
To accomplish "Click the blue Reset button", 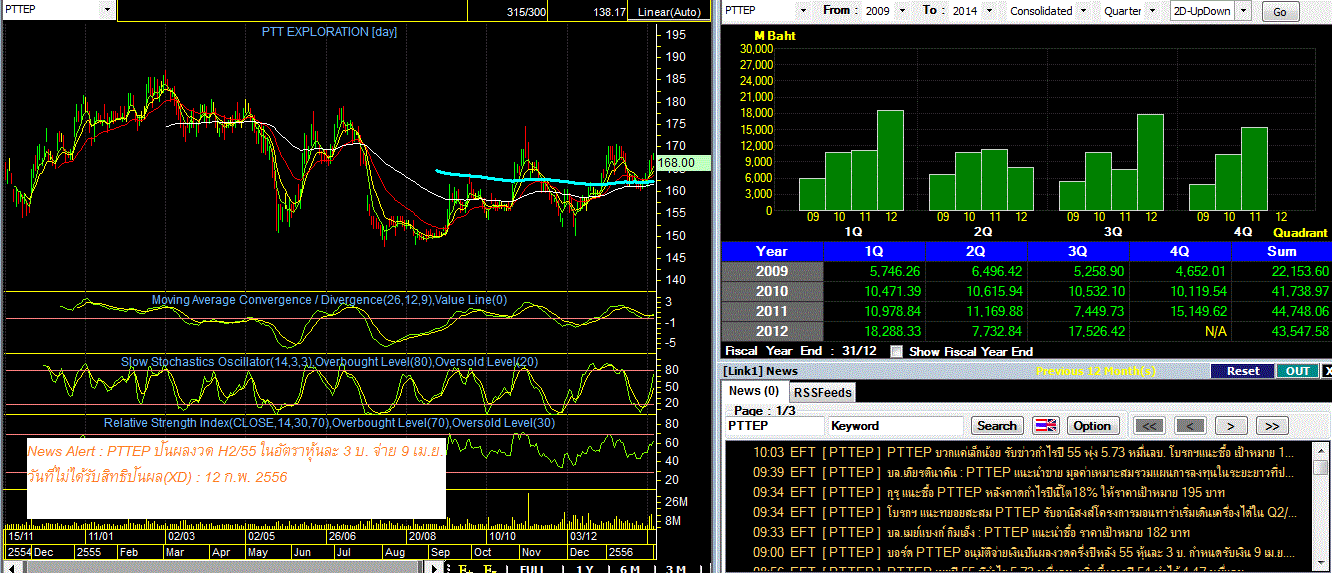I will (x=1243, y=371).
